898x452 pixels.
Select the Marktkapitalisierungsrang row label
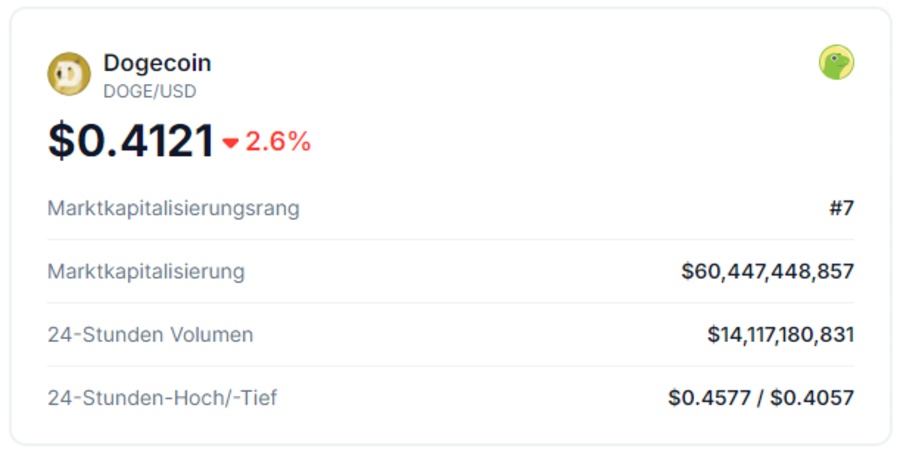(x=173, y=208)
